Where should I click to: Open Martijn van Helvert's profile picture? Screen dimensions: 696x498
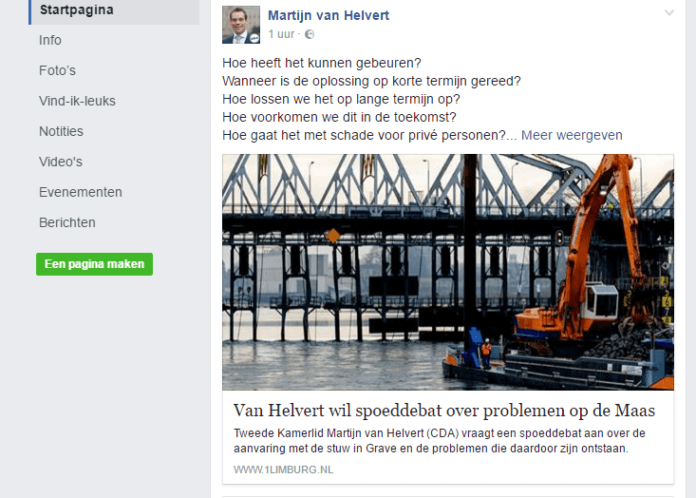[x=241, y=25]
